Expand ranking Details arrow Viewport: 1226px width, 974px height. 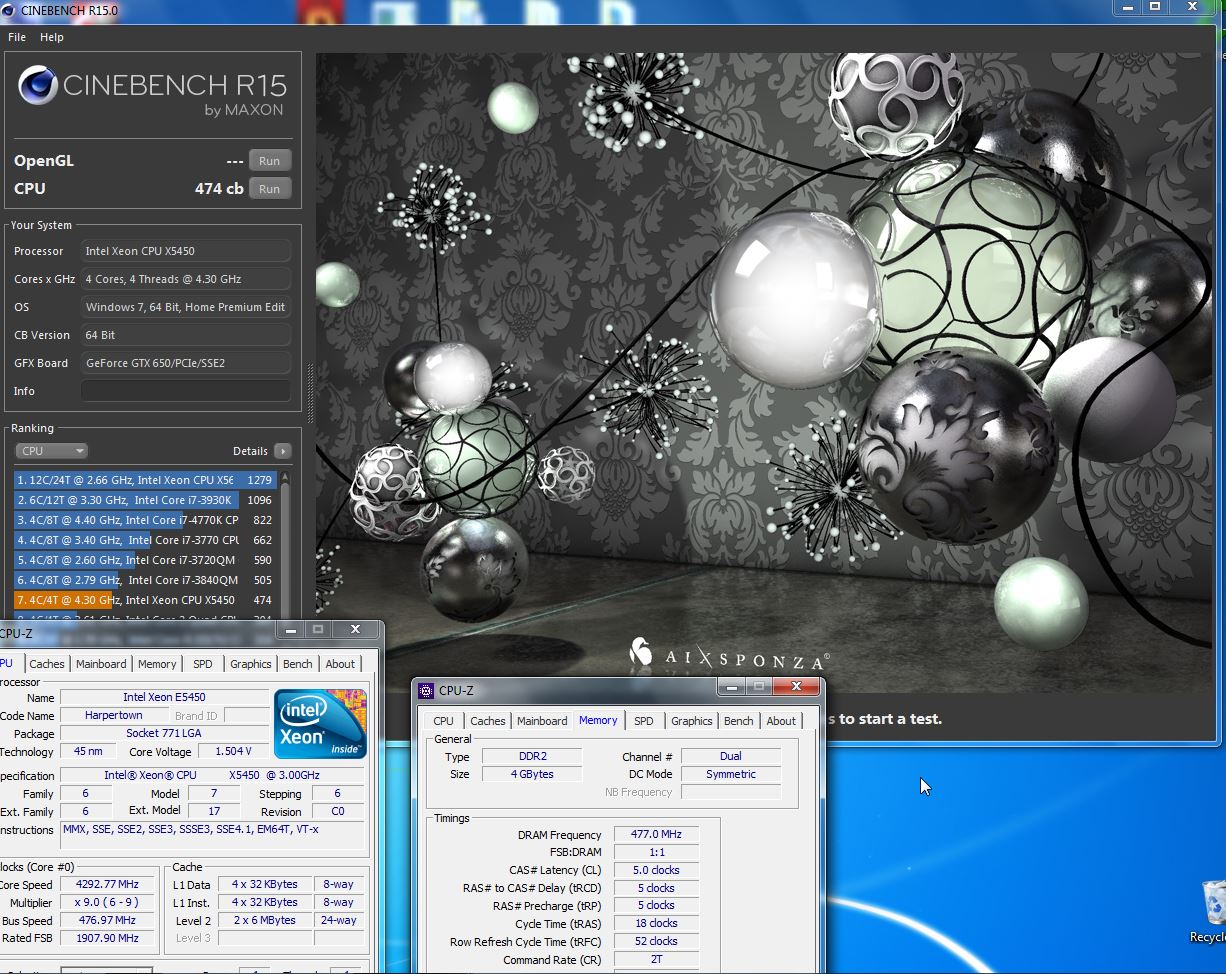[283, 451]
